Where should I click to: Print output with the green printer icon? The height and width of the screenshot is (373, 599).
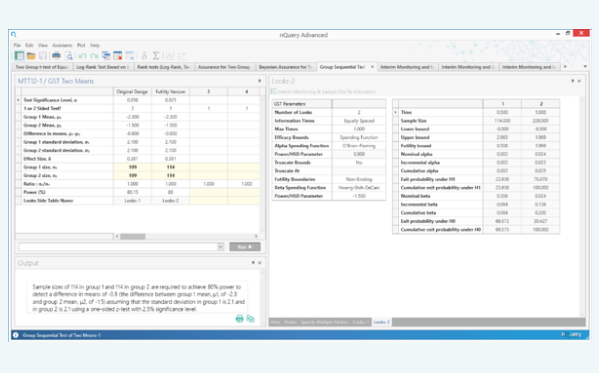pos(240,318)
